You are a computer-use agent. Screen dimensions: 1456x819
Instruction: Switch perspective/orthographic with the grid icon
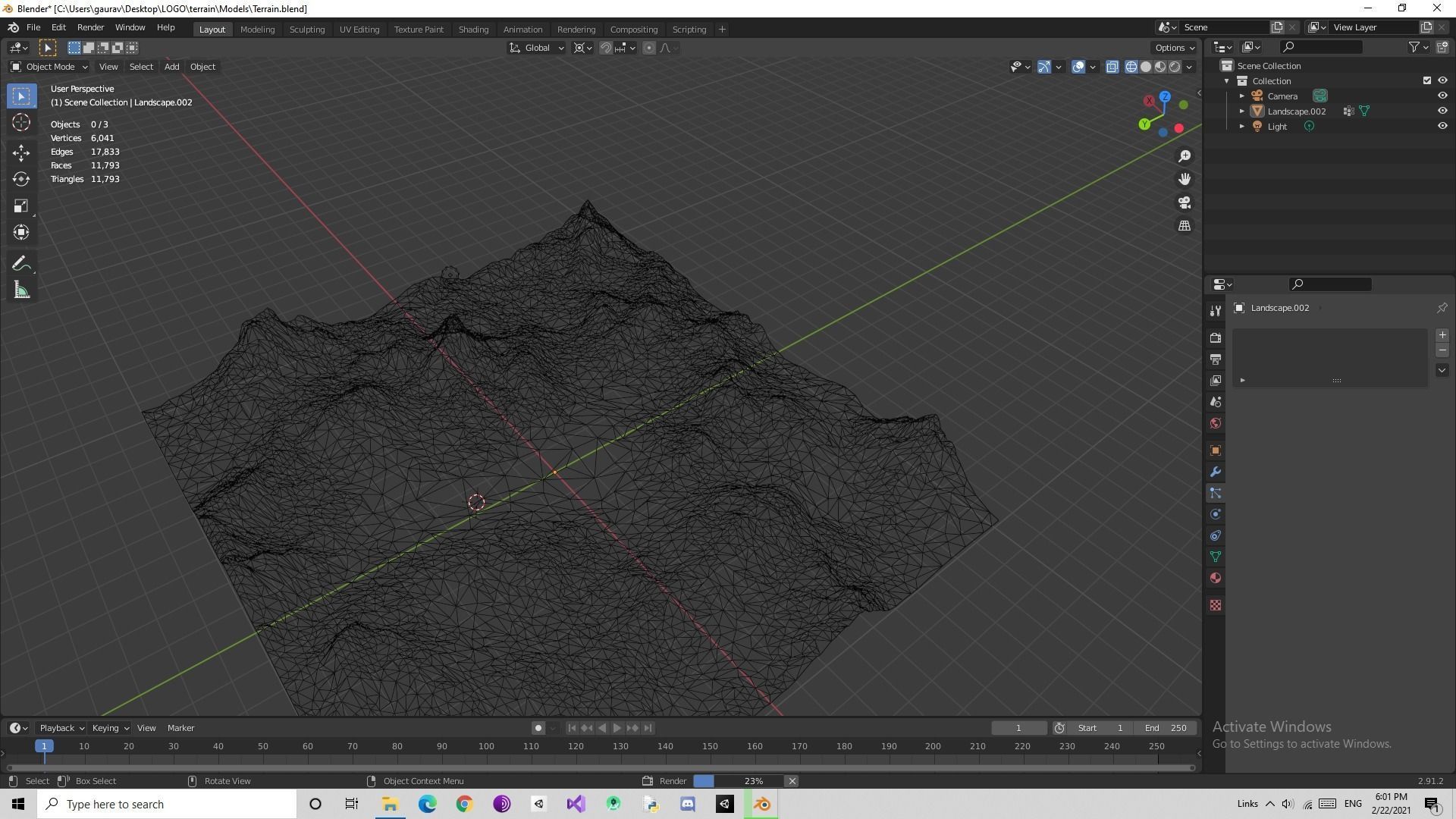(x=1185, y=225)
